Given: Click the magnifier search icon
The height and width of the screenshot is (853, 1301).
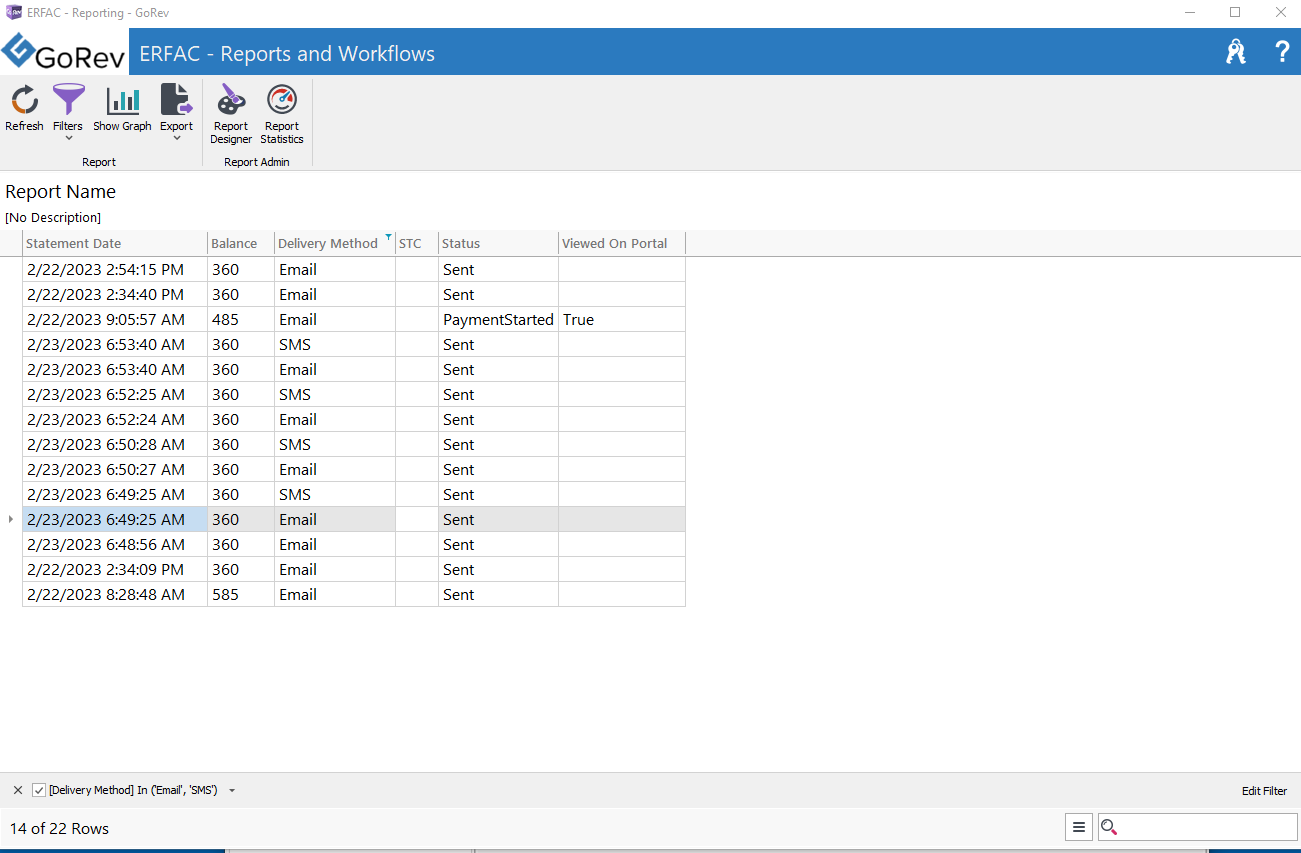Looking at the screenshot, I should [x=1108, y=827].
